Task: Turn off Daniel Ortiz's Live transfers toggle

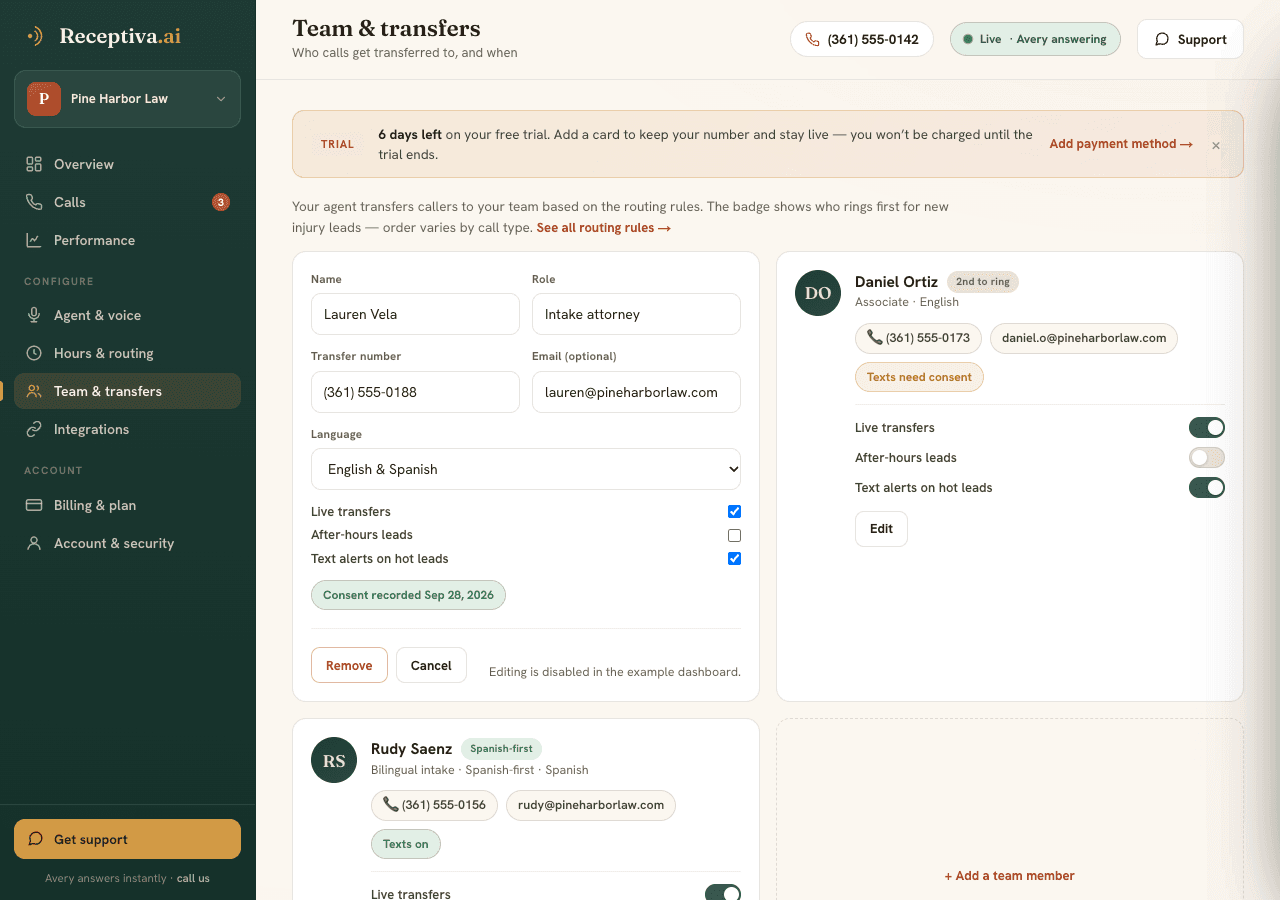Action: [1207, 428]
